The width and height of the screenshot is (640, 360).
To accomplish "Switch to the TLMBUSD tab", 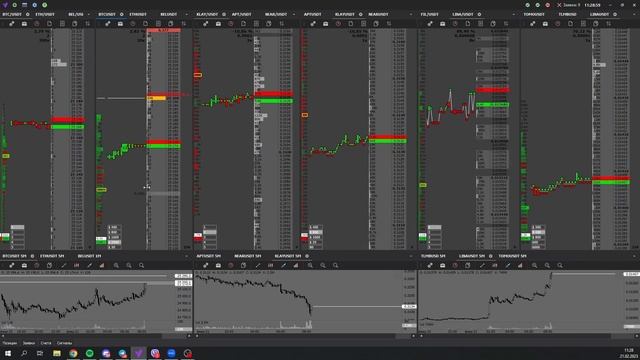I will [x=567, y=14].
